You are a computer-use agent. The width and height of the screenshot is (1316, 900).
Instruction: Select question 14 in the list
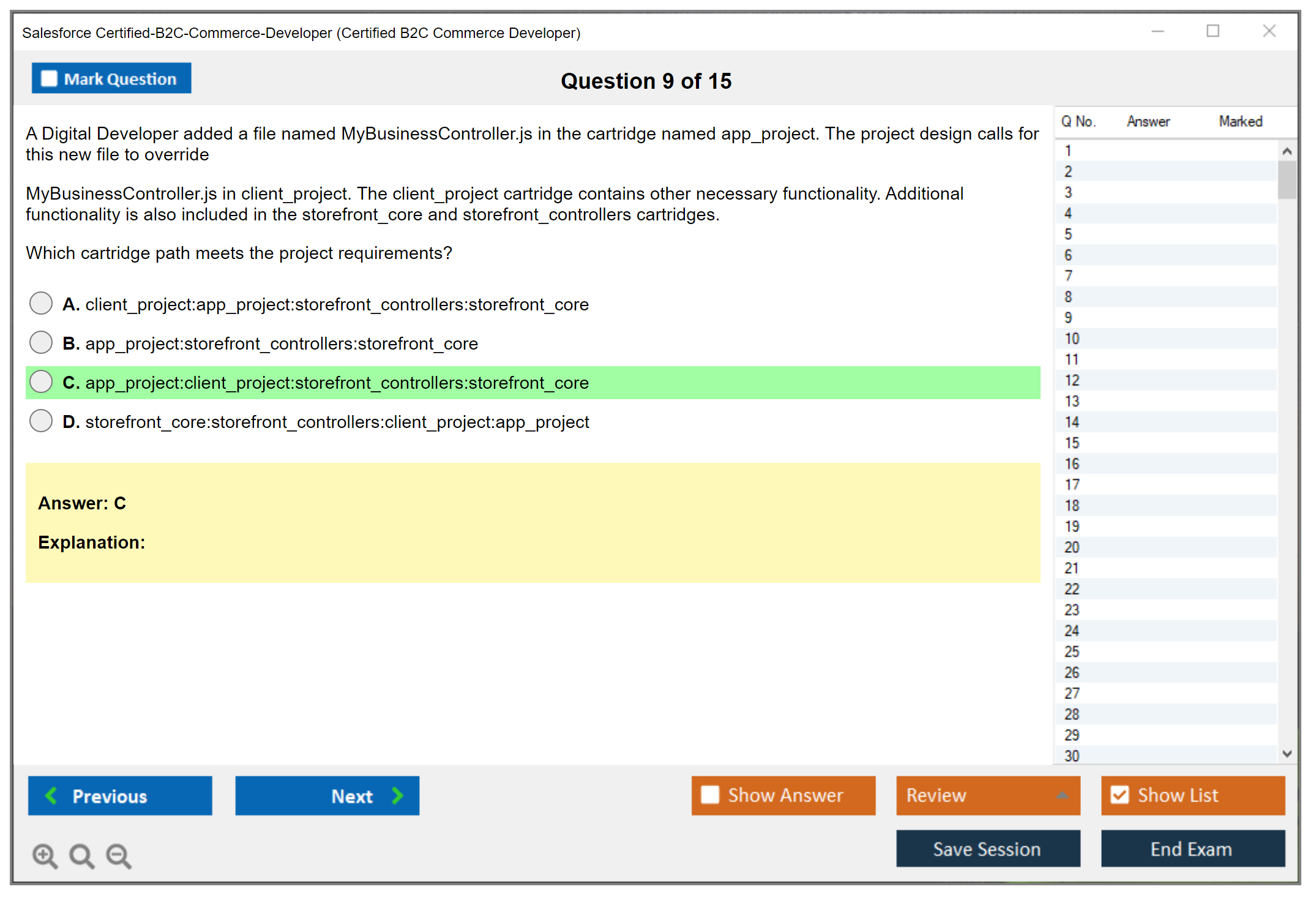click(1072, 422)
